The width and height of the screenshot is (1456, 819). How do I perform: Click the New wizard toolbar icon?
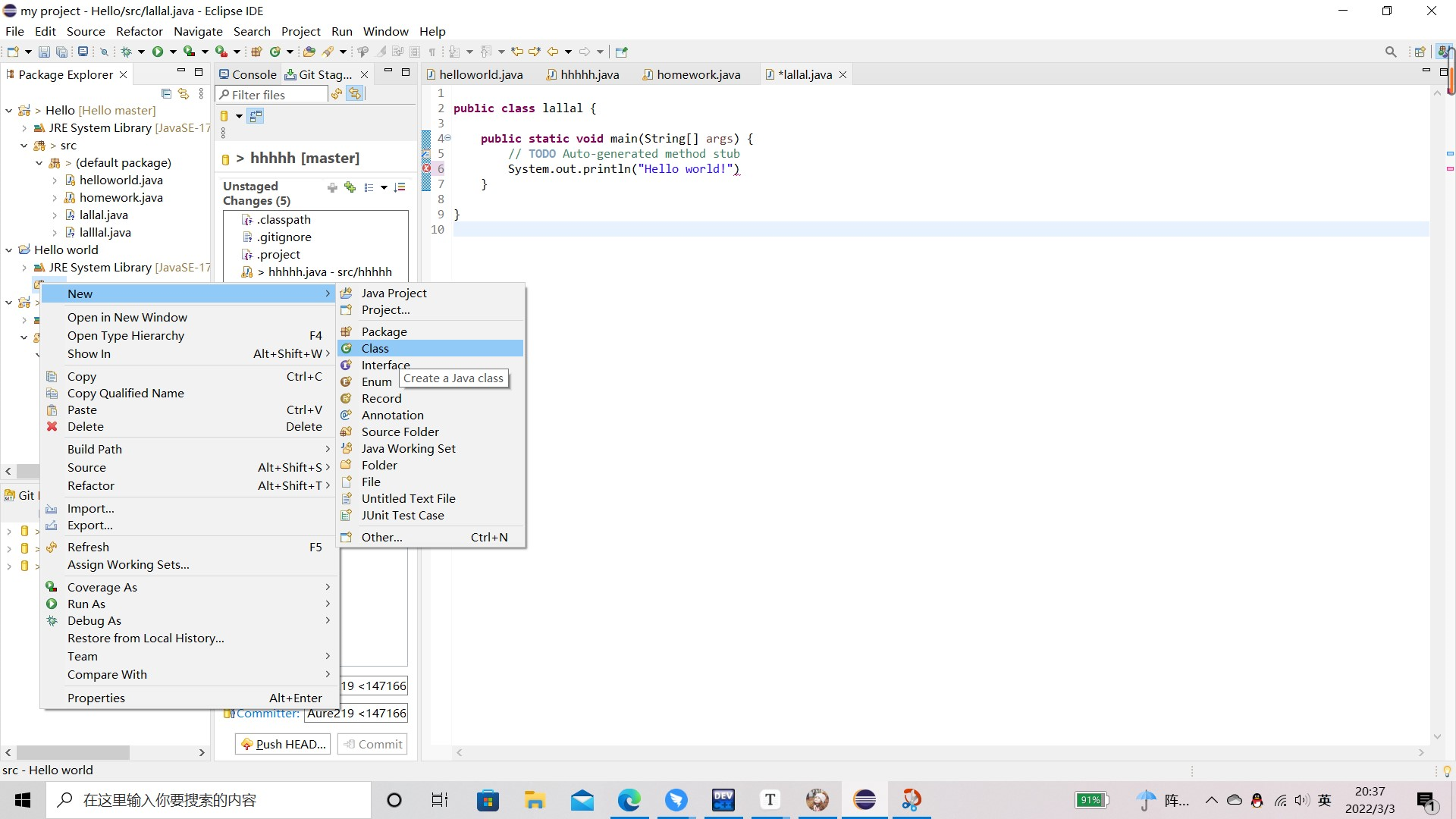coord(13,52)
